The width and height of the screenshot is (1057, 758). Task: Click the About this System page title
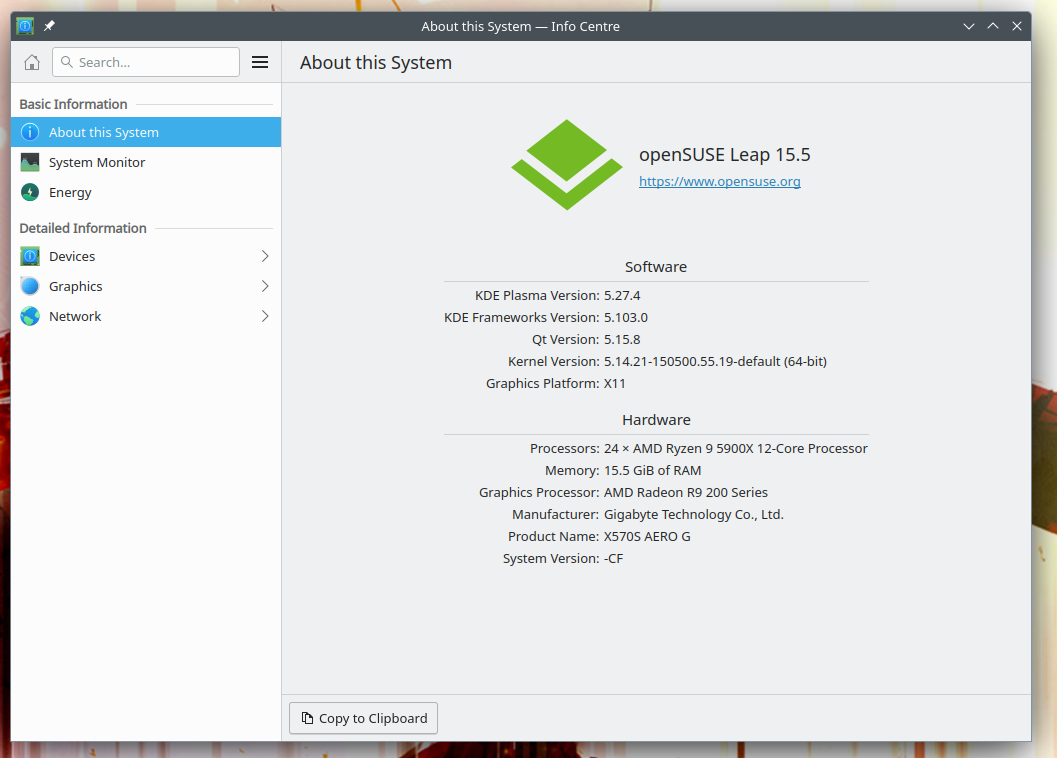click(375, 63)
